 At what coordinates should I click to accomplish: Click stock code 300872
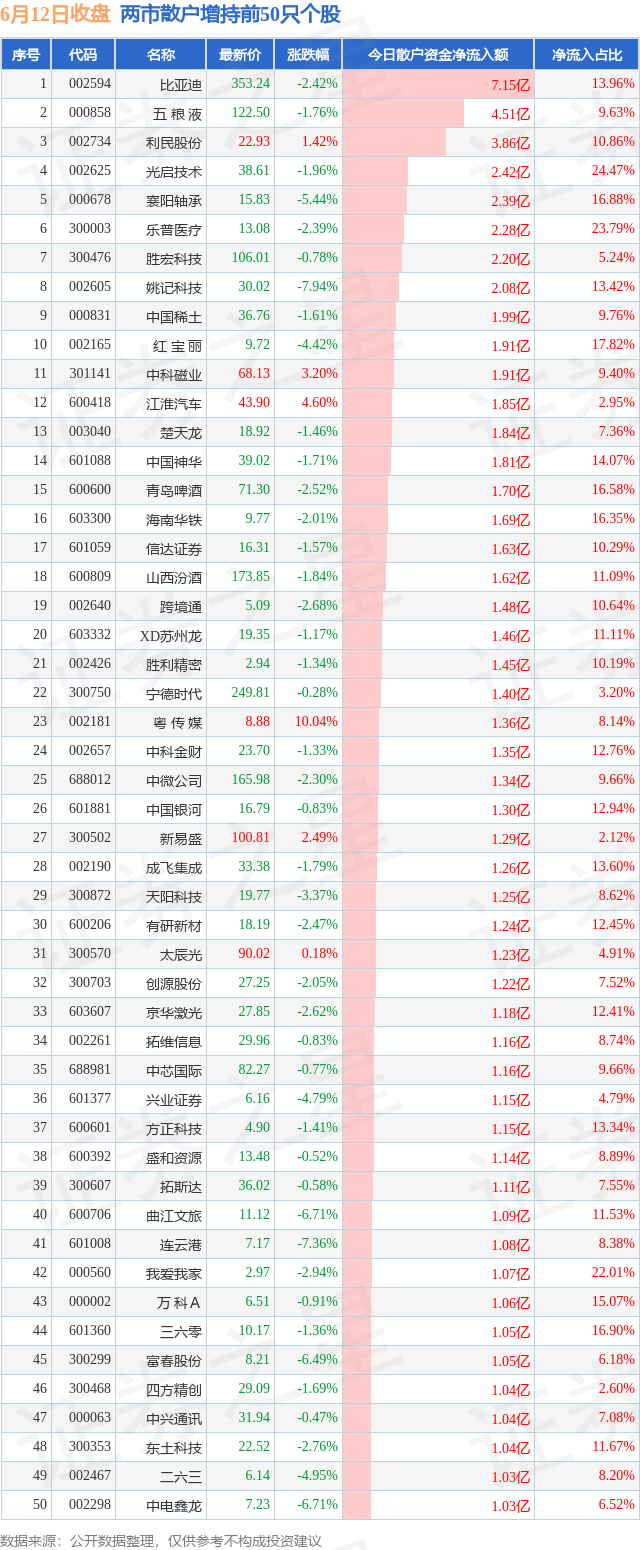point(91,896)
